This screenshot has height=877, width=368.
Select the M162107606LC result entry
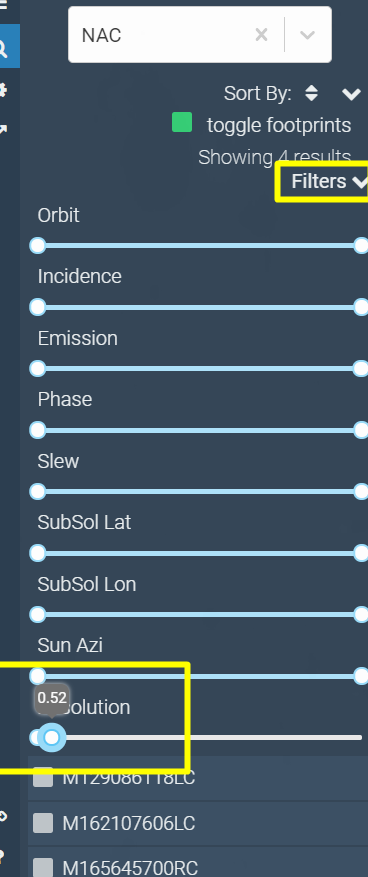click(x=198, y=823)
